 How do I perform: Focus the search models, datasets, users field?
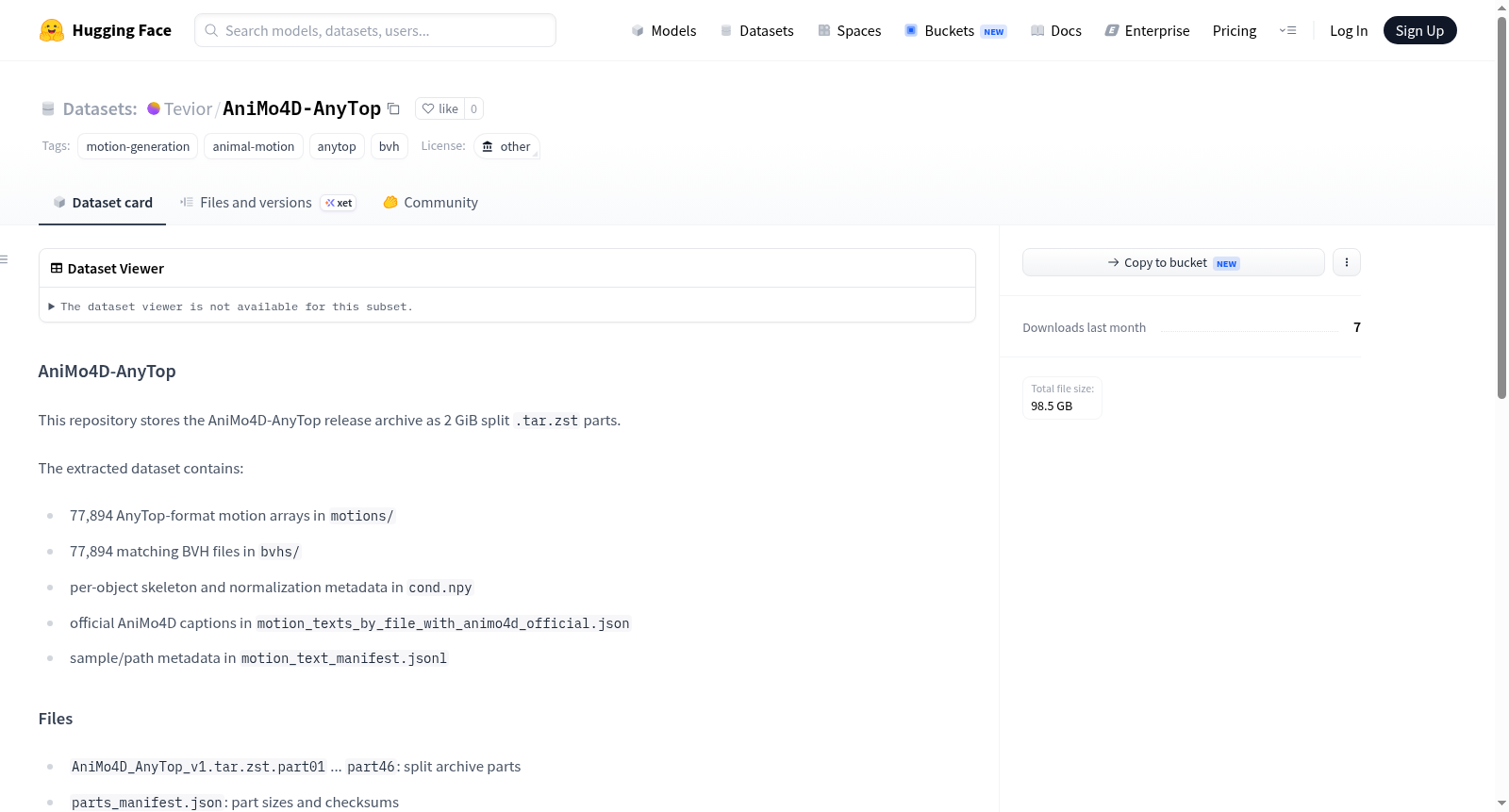tap(375, 30)
